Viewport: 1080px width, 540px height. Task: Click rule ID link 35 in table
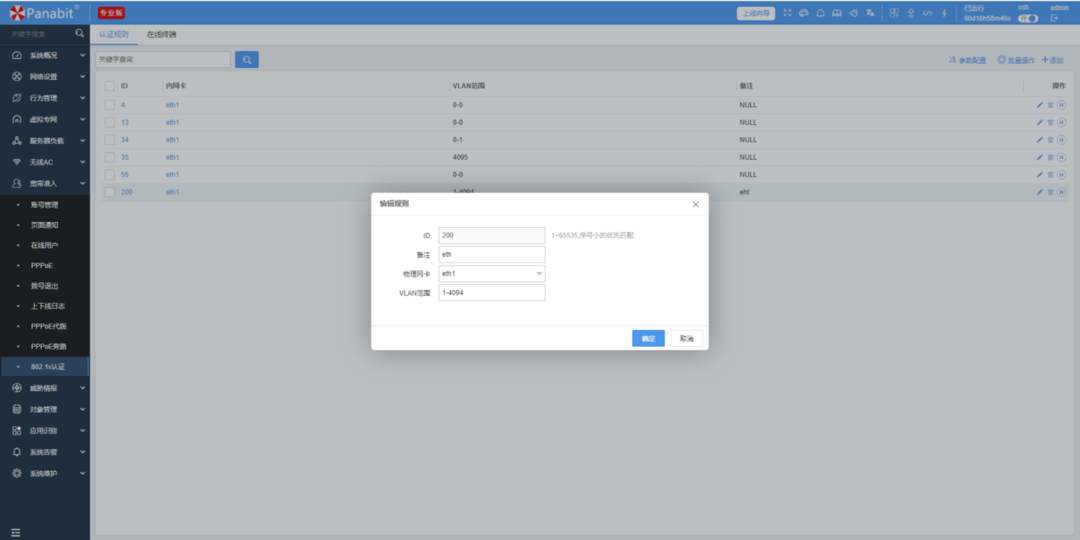[125, 157]
